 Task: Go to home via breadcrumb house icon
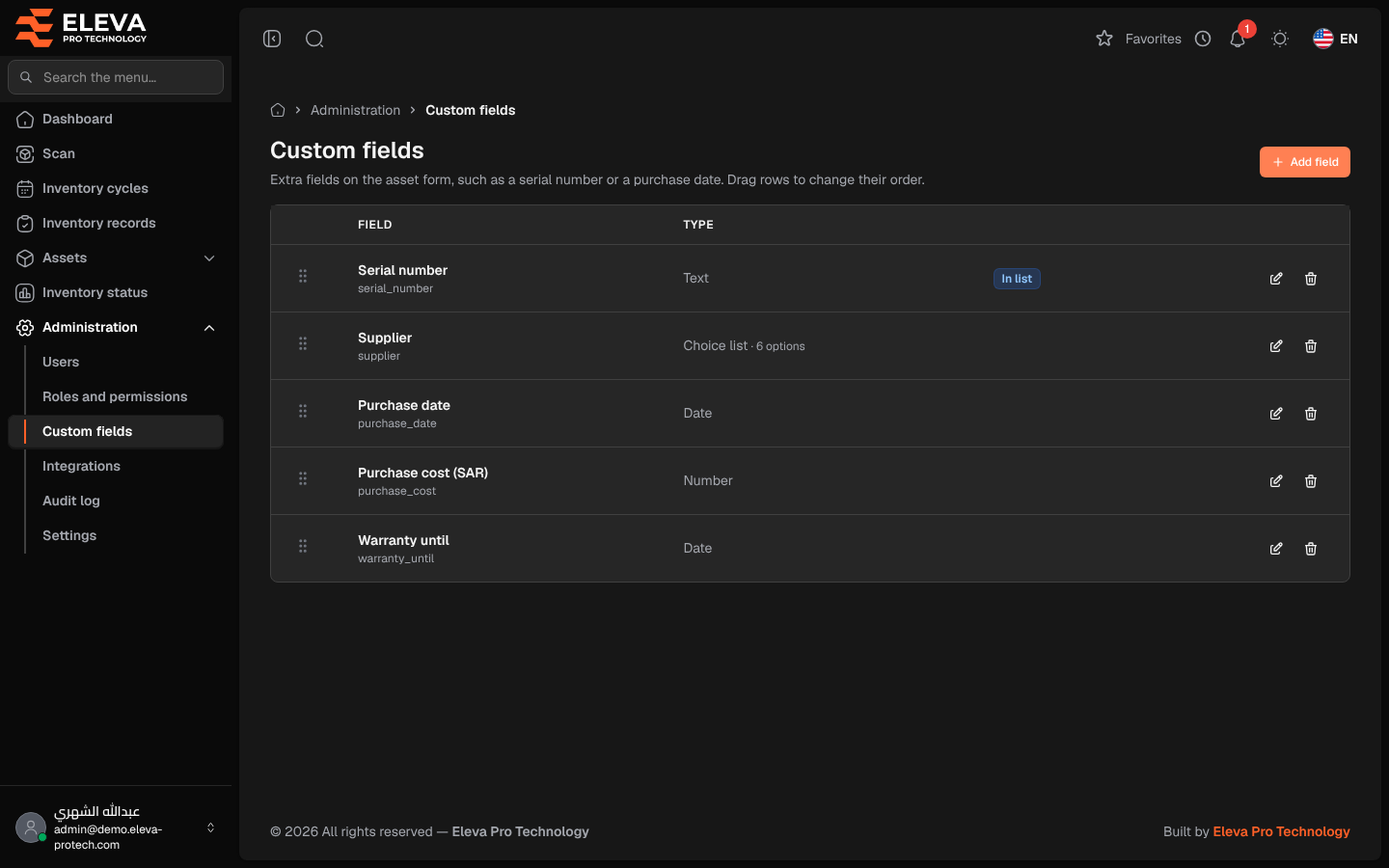pos(278,110)
